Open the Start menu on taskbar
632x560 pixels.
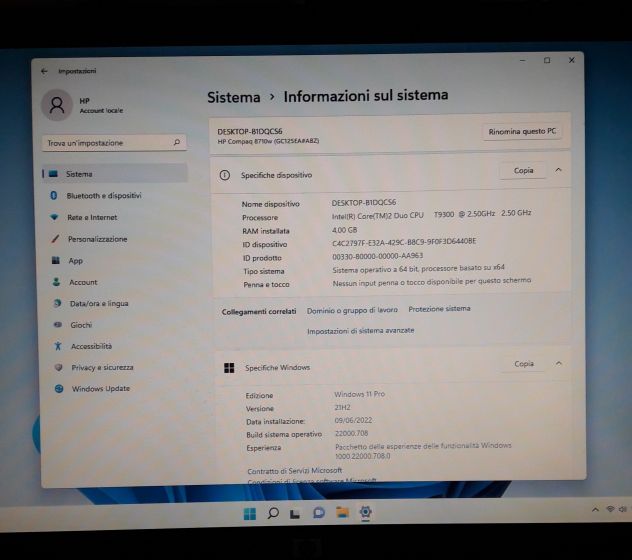[249, 514]
